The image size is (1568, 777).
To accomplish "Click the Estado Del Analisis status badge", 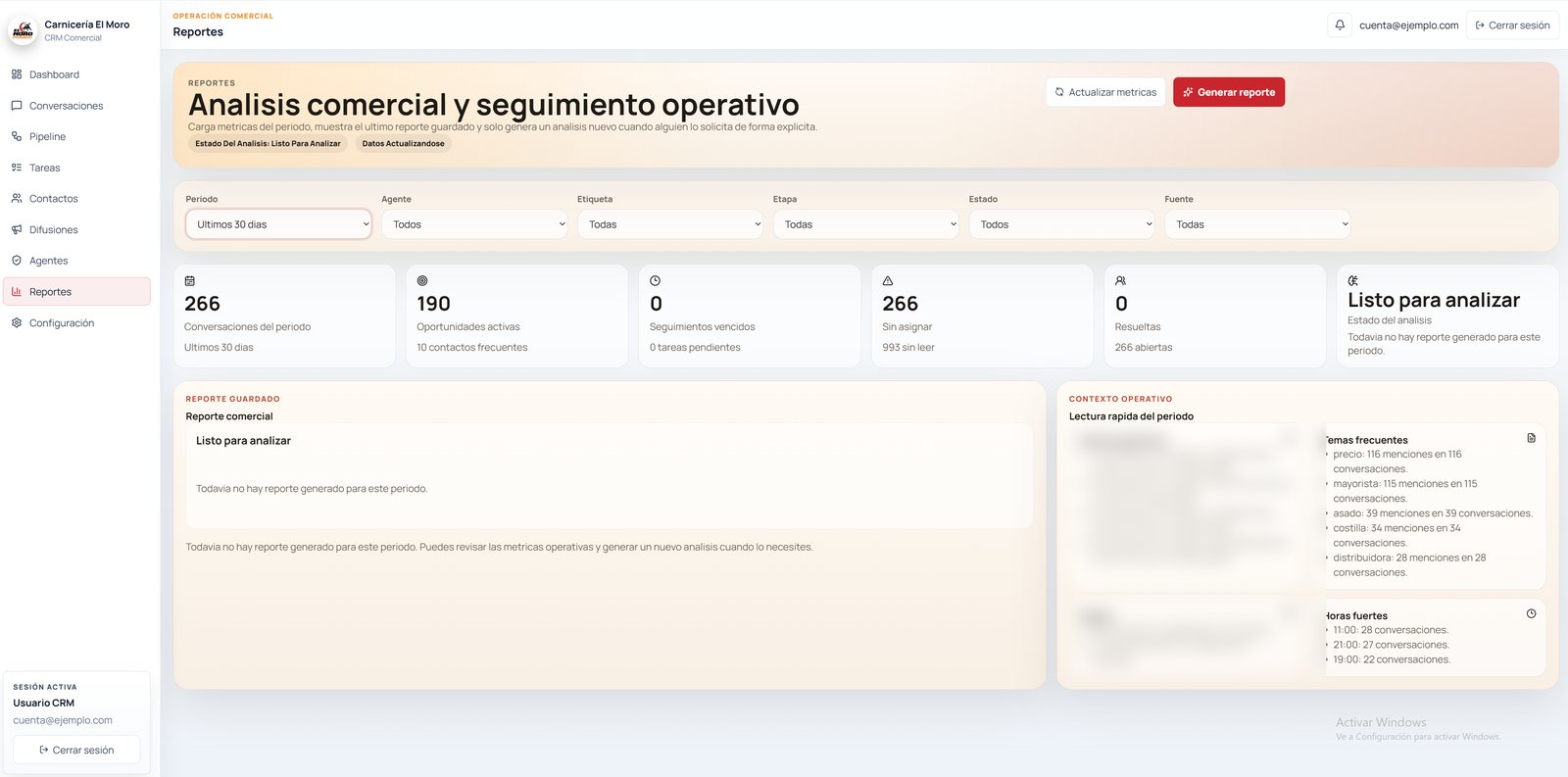I will [x=268, y=144].
